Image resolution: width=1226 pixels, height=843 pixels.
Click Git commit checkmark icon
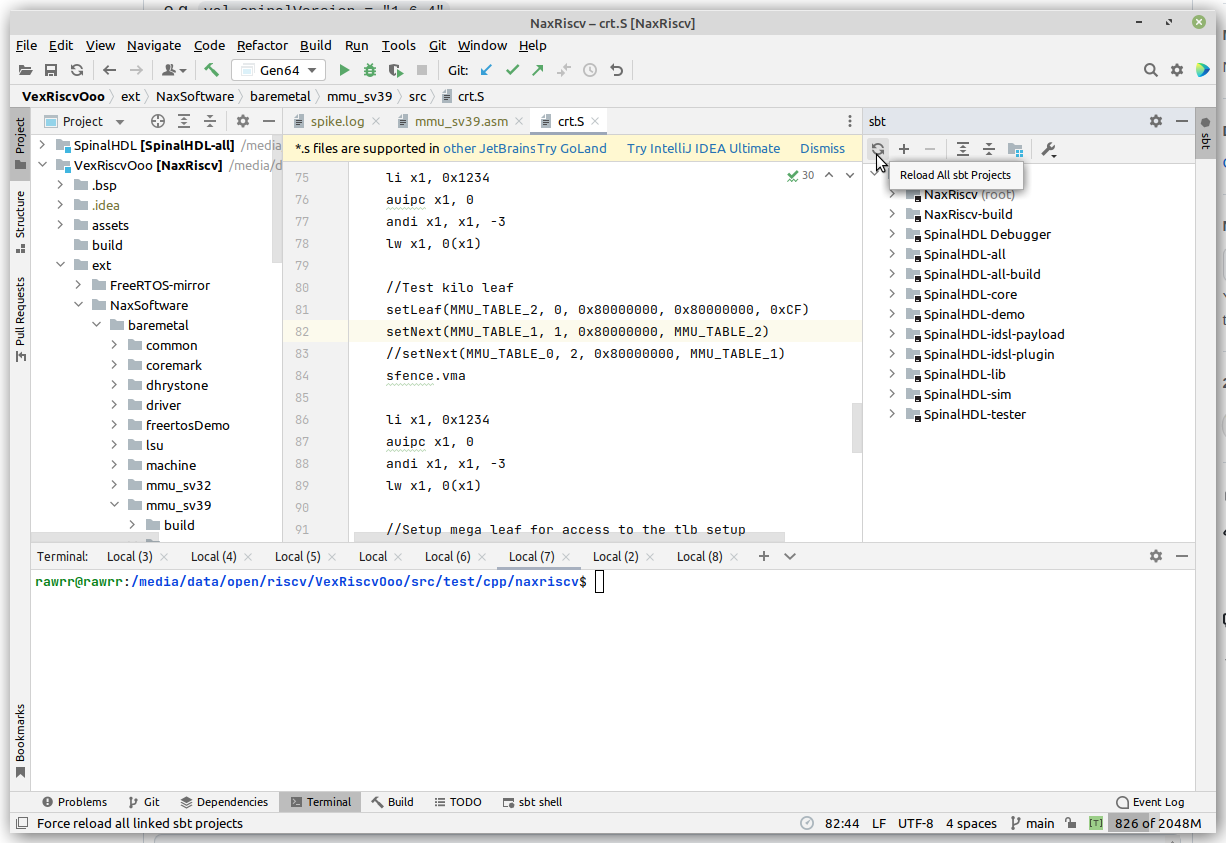[x=512, y=70]
